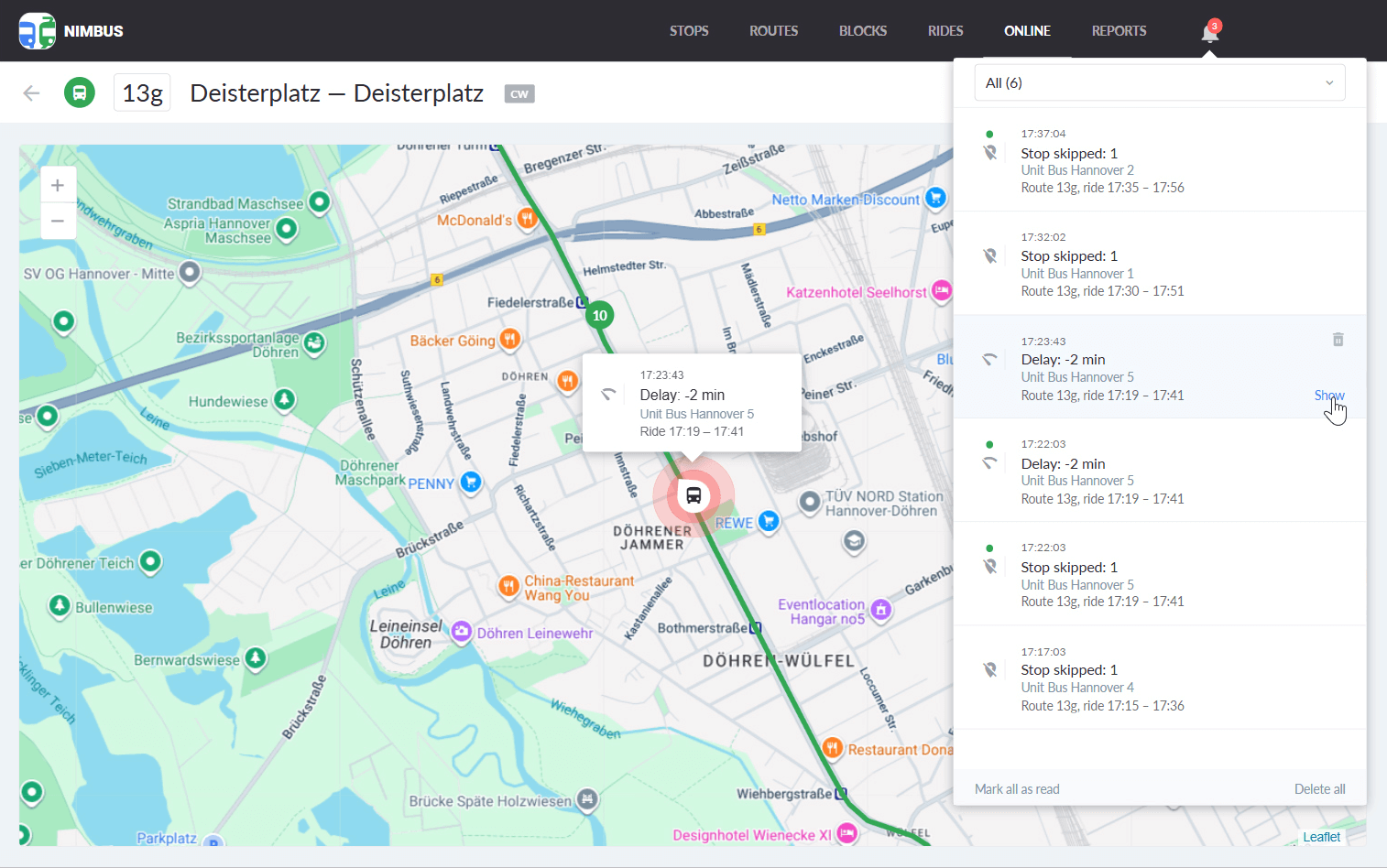Open the ROUTES section in the top navigation
This screenshot has width=1387, height=868.
pyautogui.click(x=773, y=30)
